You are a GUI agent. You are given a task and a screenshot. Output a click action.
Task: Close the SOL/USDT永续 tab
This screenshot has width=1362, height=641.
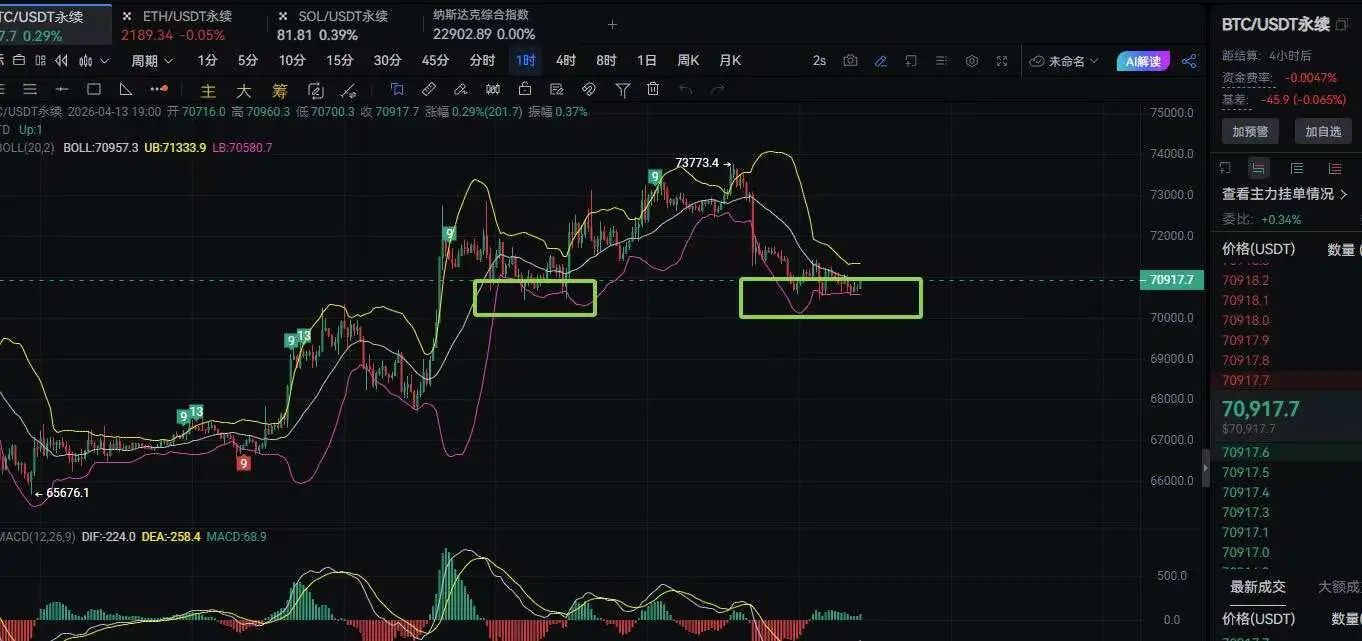click(x=283, y=16)
